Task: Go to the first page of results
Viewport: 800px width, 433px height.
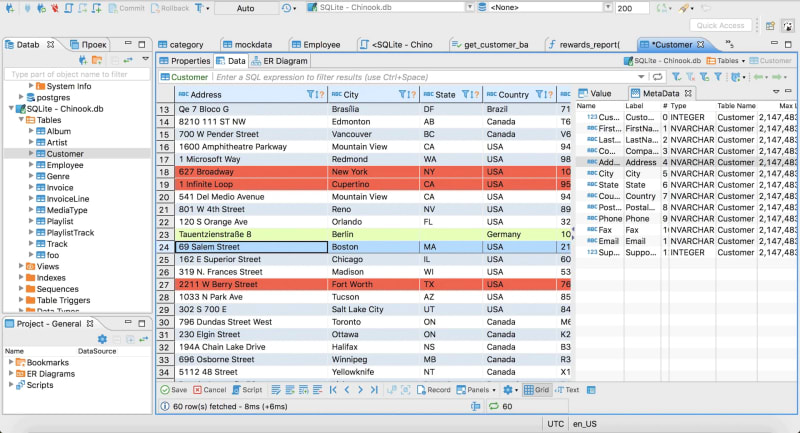Action: pyautogui.click(x=333, y=390)
